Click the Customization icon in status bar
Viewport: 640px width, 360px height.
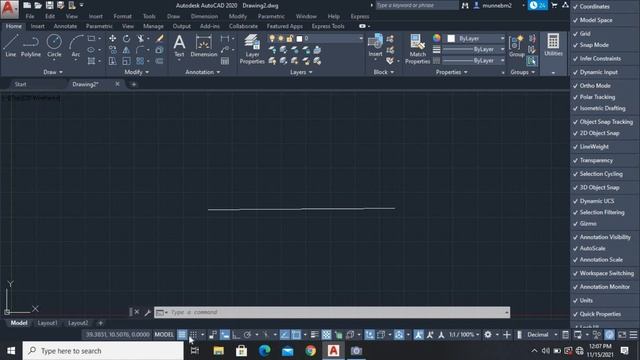pos(633,335)
